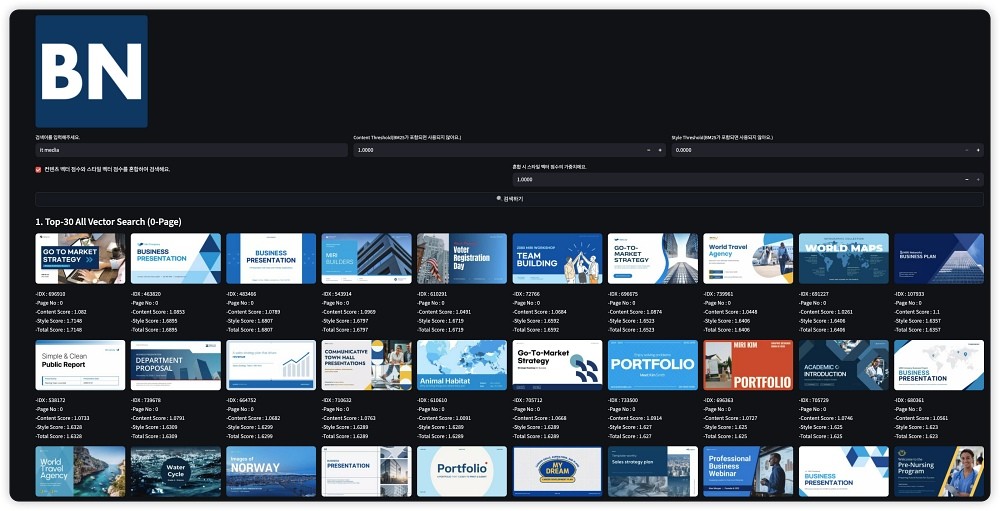Increase the style vector weight value
This screenshot has height=511, width=1000.
978,180
